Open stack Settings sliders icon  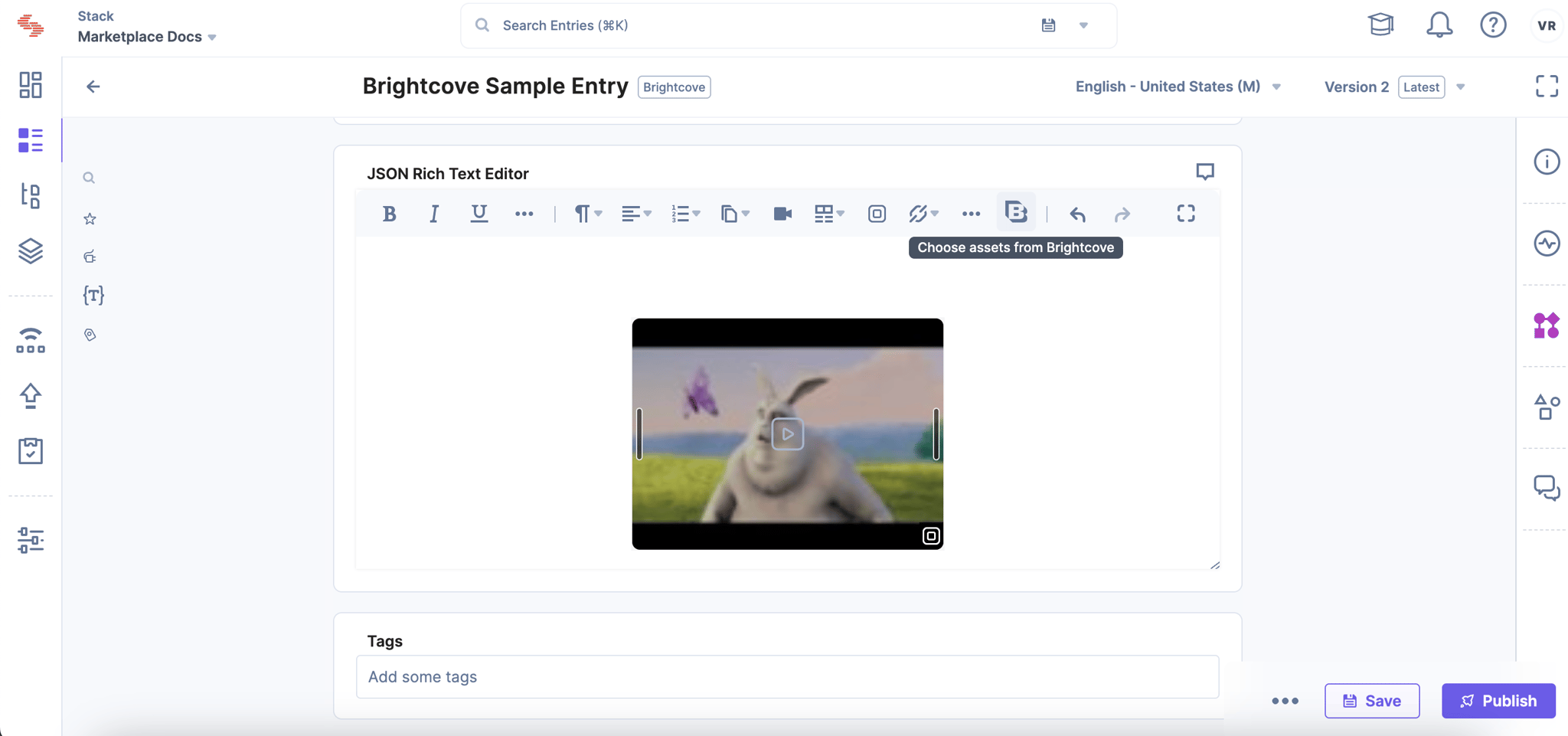coord(31,541)
